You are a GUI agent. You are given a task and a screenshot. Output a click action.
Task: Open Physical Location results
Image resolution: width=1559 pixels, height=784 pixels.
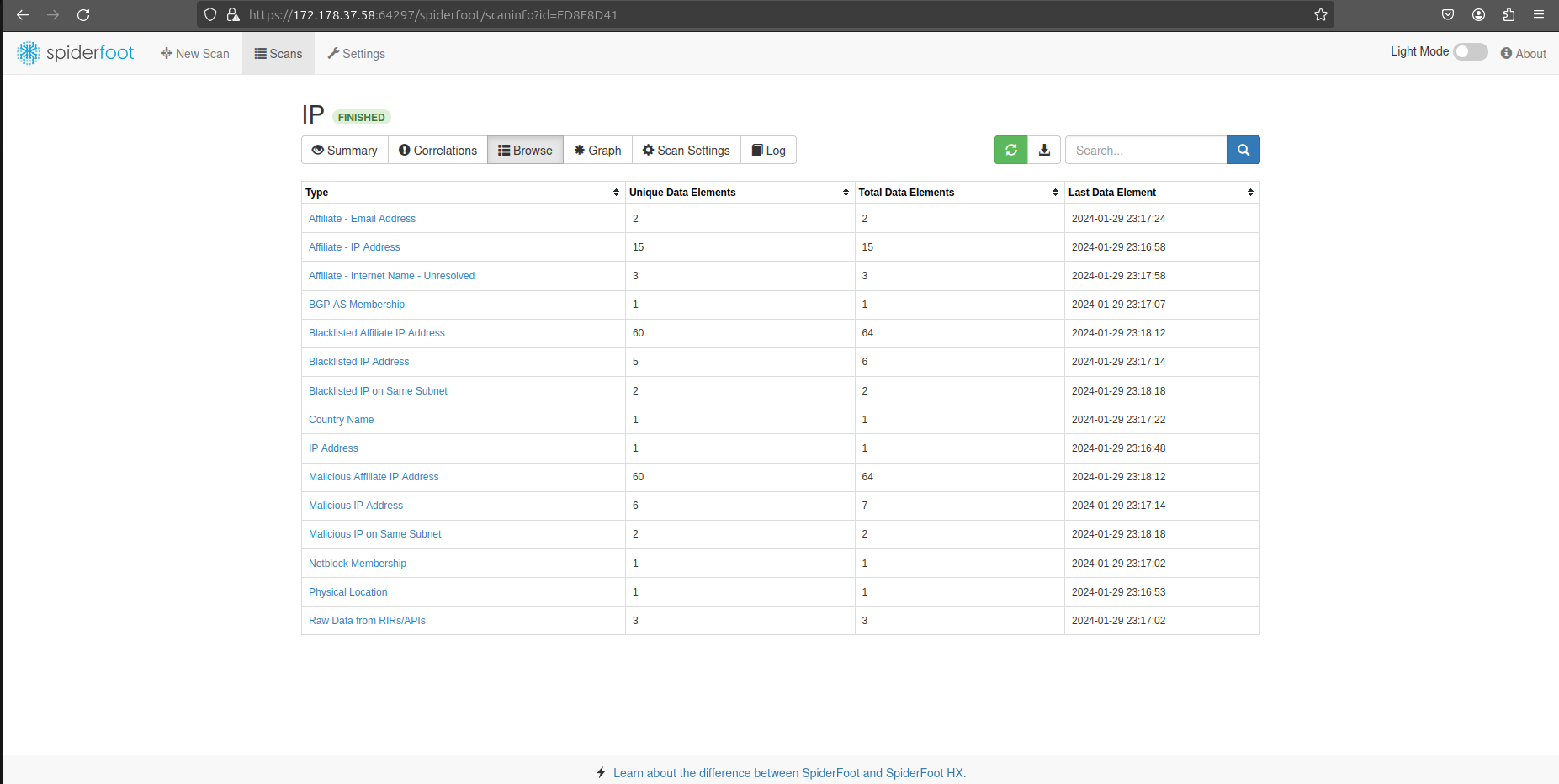click(348, 592)
